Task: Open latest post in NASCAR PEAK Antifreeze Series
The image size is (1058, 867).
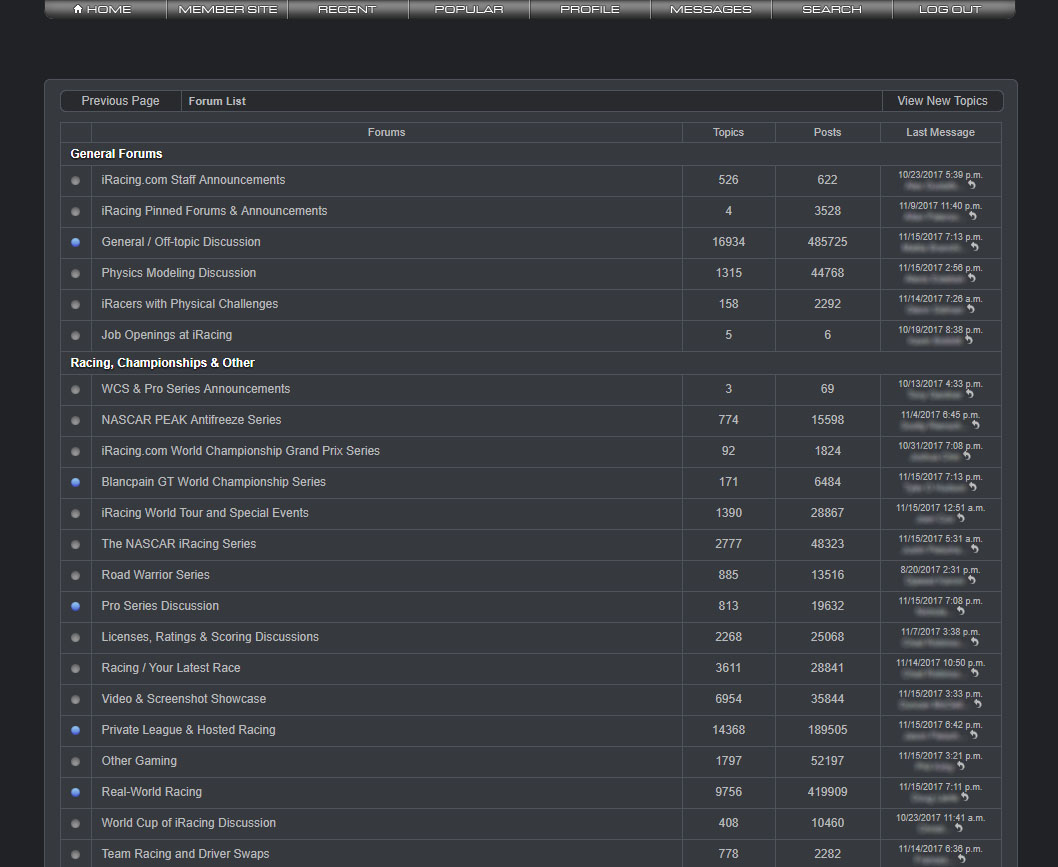Action: pyautogui.click(x=976, y=424)
